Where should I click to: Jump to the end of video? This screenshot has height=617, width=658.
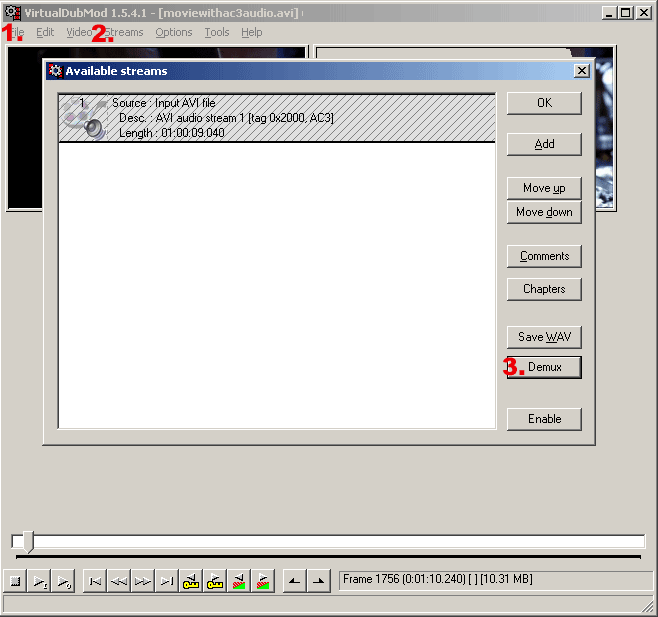pos(167,581)
